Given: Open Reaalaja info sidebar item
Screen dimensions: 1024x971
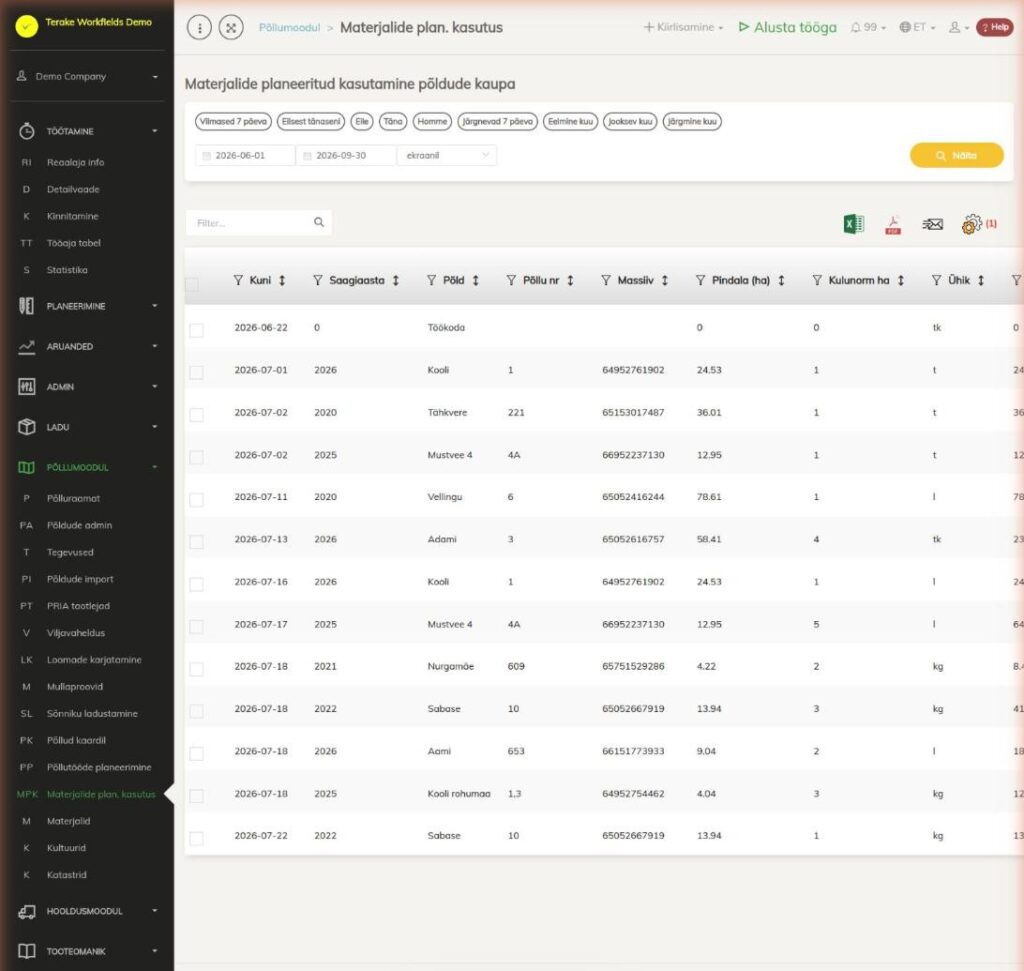Looking at the screenshot, I should pyautogui.click(x=75, y=162).
